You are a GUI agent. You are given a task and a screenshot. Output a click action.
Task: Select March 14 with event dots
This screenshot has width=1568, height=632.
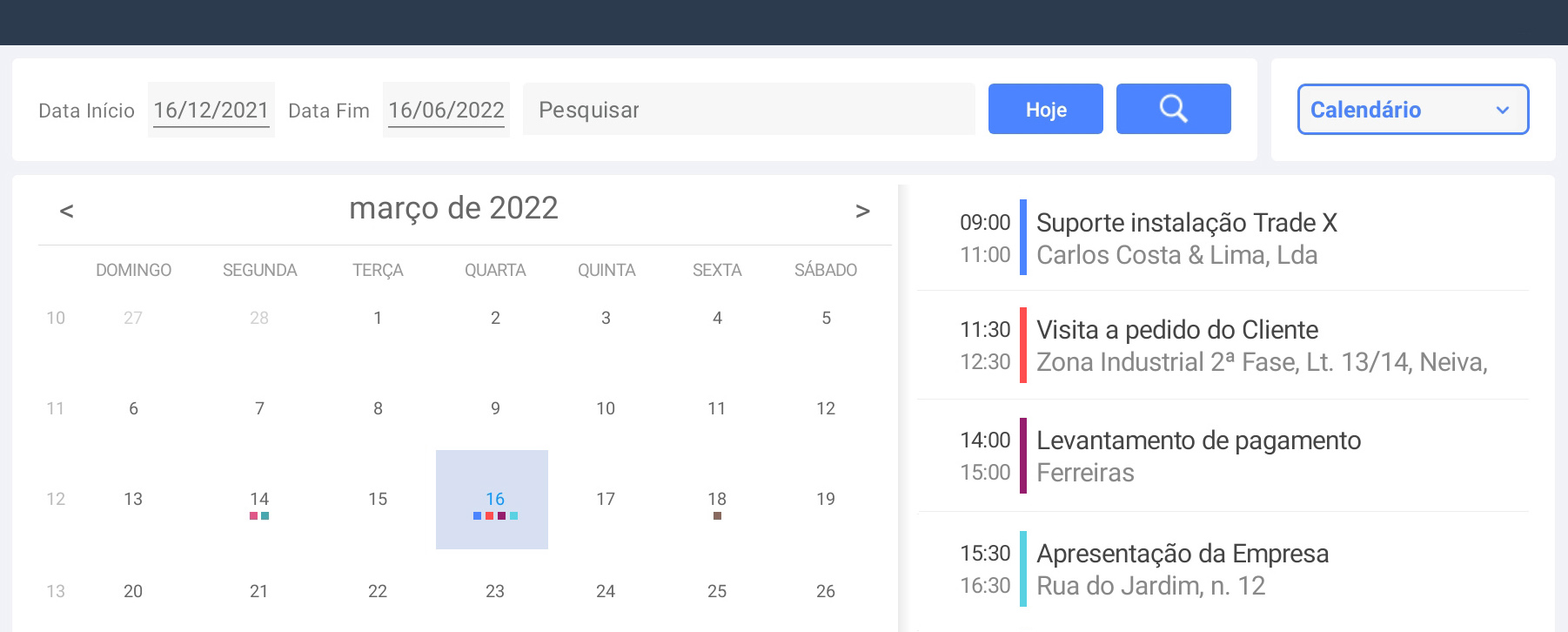[x=259, y=500]
